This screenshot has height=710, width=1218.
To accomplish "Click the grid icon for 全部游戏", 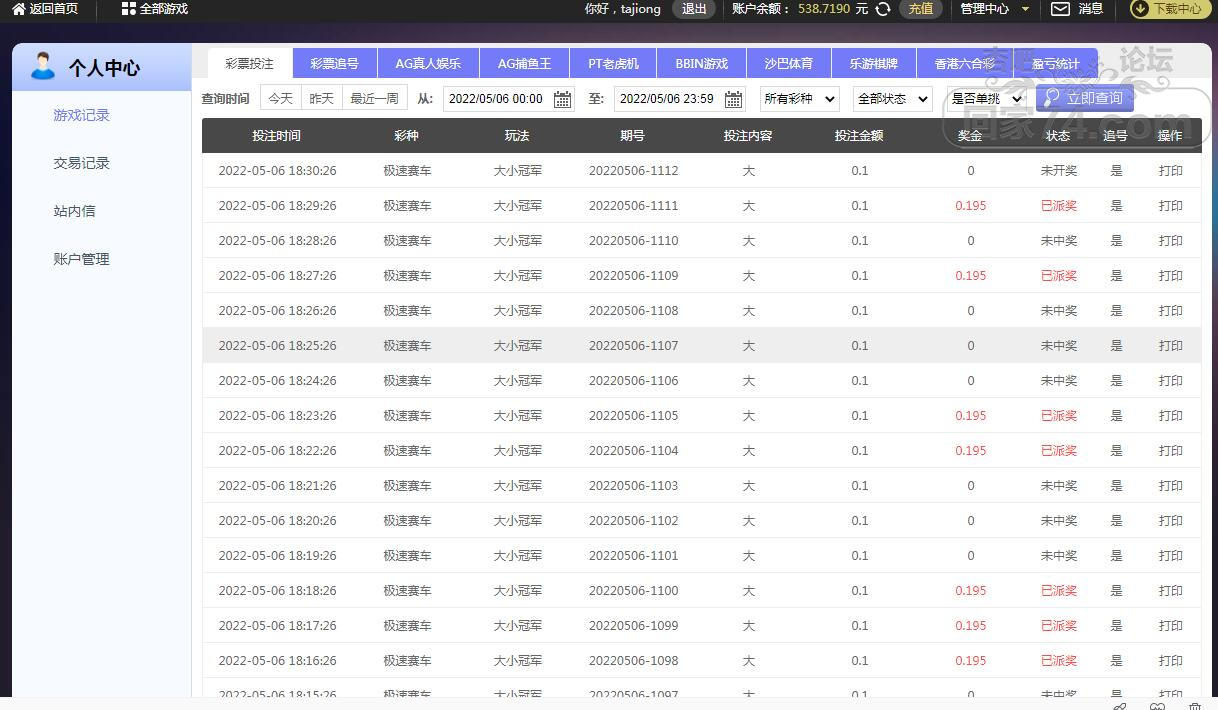I will tap(128, 9).
